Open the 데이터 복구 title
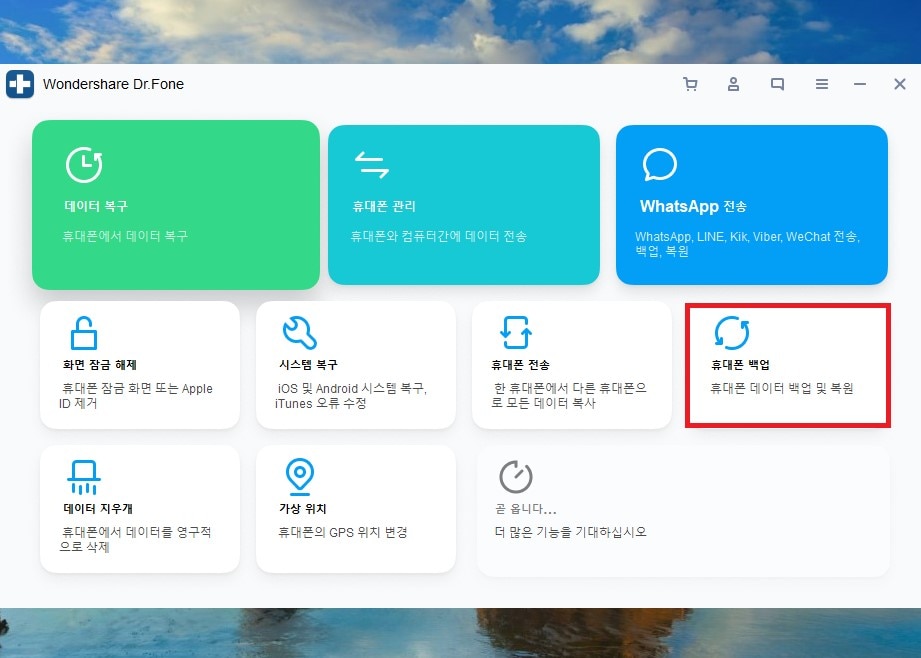921x658 pixels. coord(96,206)
